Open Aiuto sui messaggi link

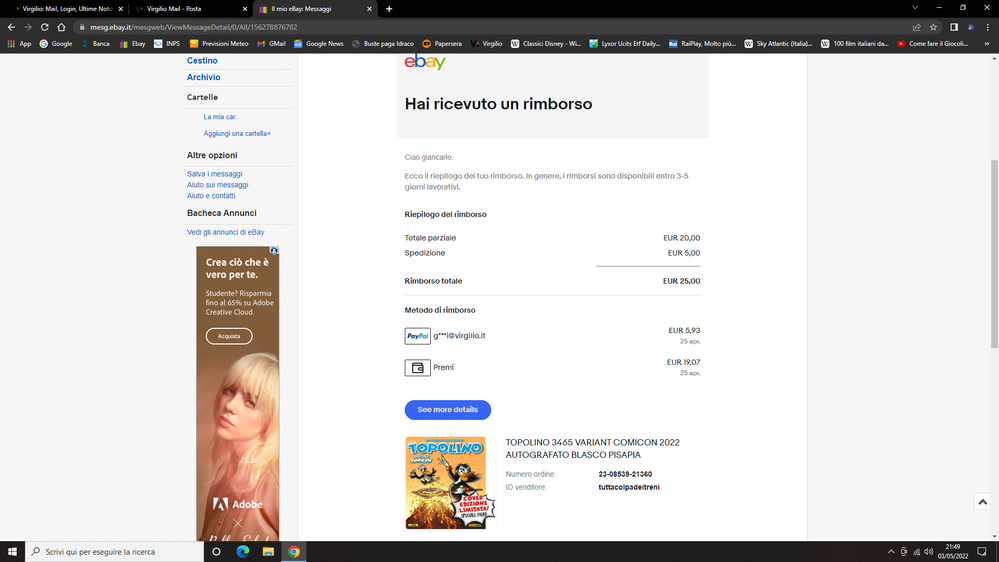point(217,185)
